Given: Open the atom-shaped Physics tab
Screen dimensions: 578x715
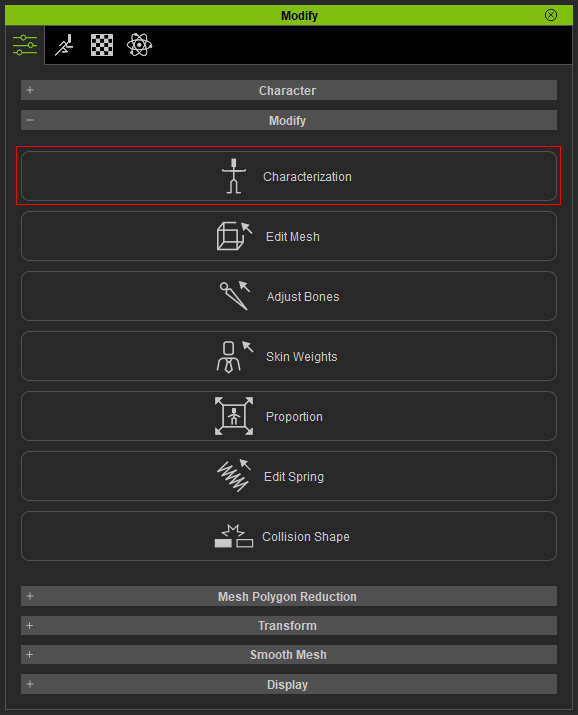Looking at the screenshot, I should pyautogui.click(x=139, y=45).
